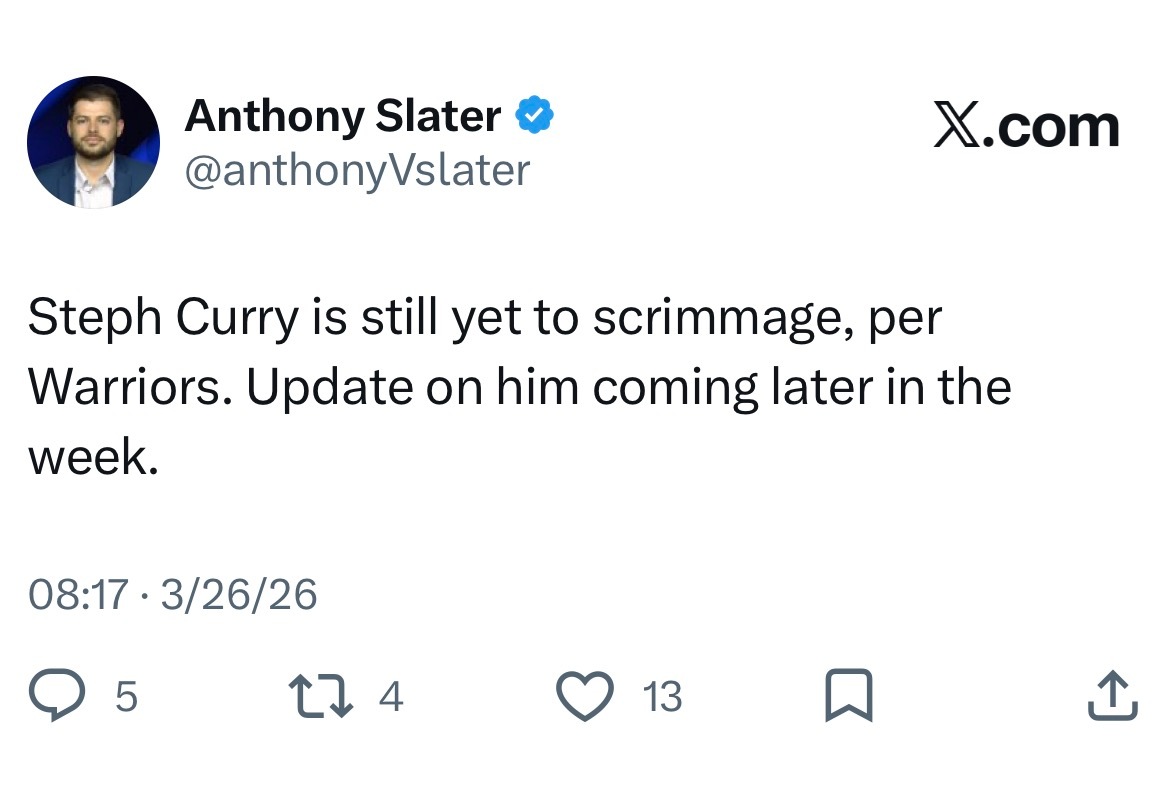Click the X.com logo
The width and height of the screenshot is (1170, 789).
pos(1026,127)
